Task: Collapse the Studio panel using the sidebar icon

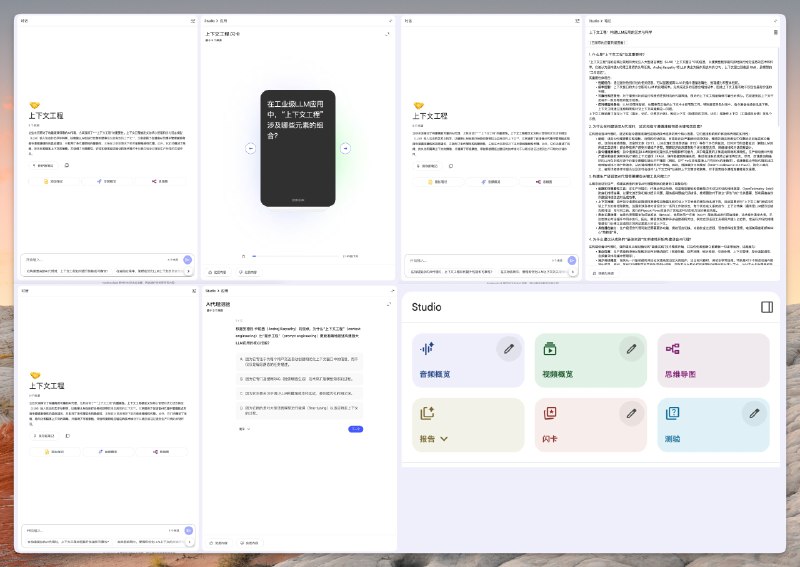Action: pyautogui.click(x=766, y=307)
